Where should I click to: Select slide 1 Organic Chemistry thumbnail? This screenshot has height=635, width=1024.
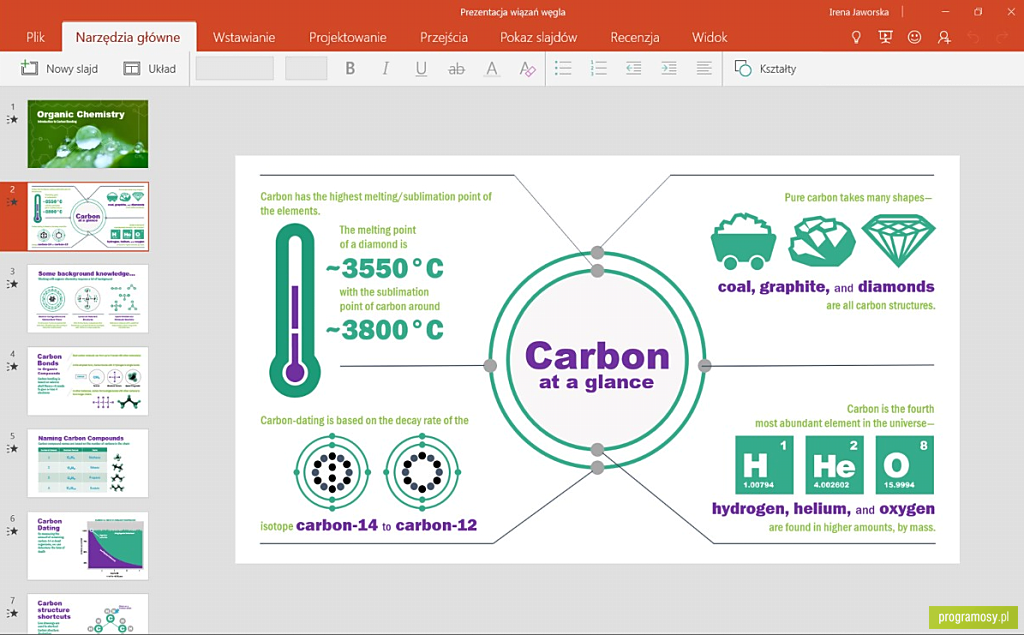tap(88, 134)
